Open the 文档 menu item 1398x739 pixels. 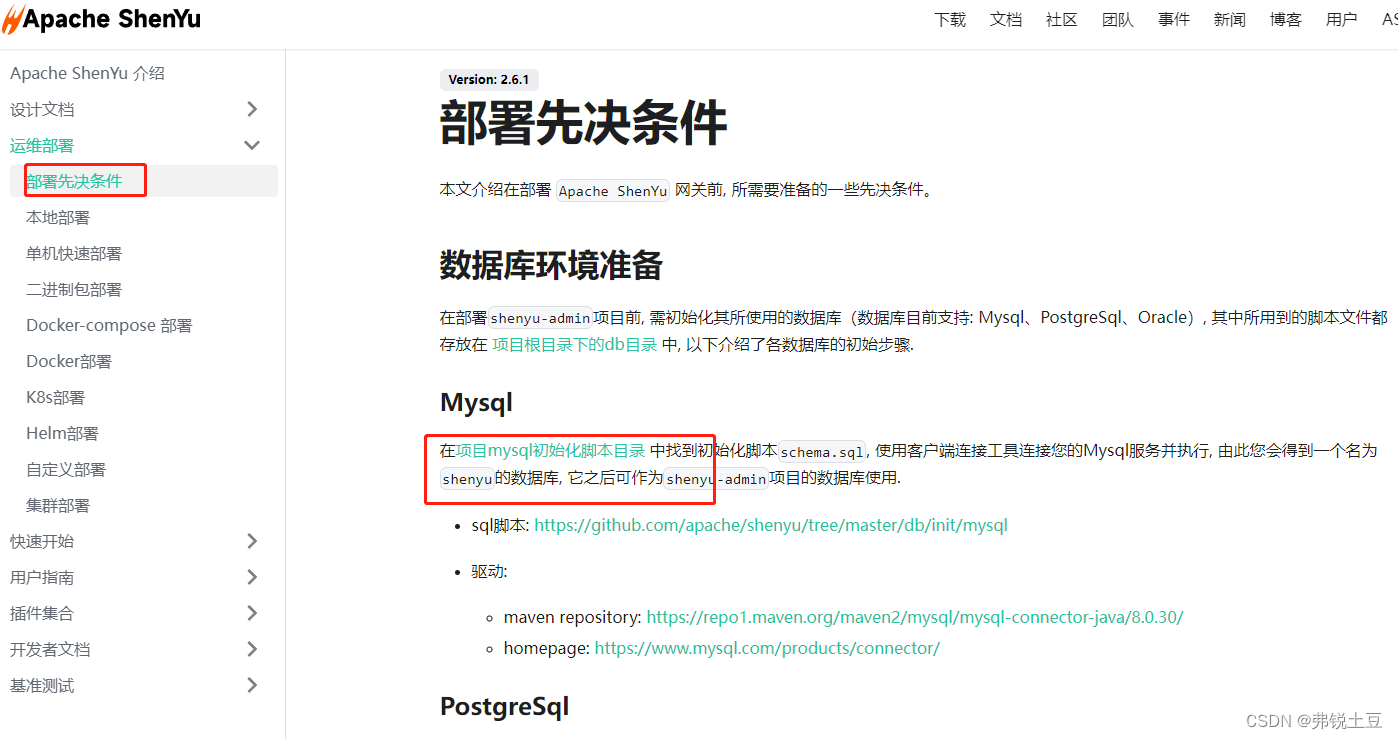point(1005,18)
